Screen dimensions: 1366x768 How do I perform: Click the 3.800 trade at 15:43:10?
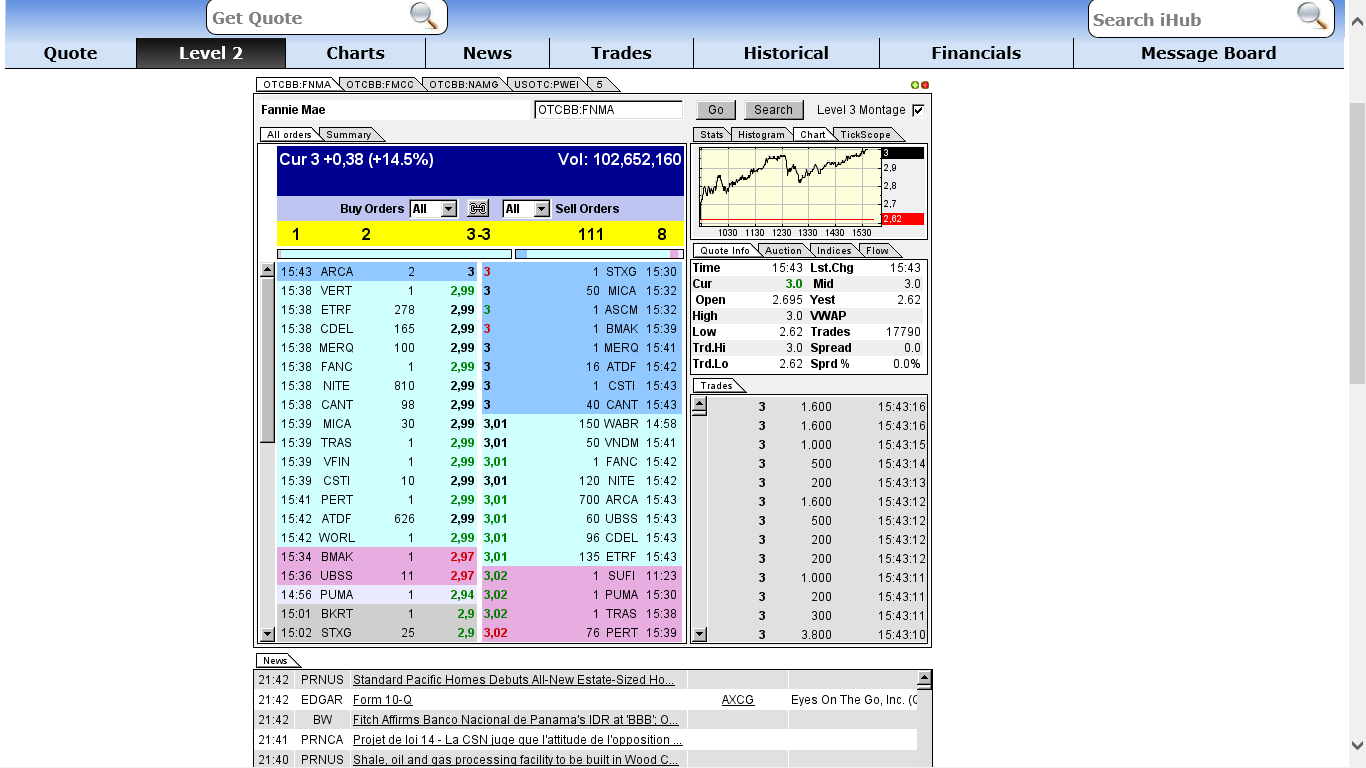tap(819, 635)
